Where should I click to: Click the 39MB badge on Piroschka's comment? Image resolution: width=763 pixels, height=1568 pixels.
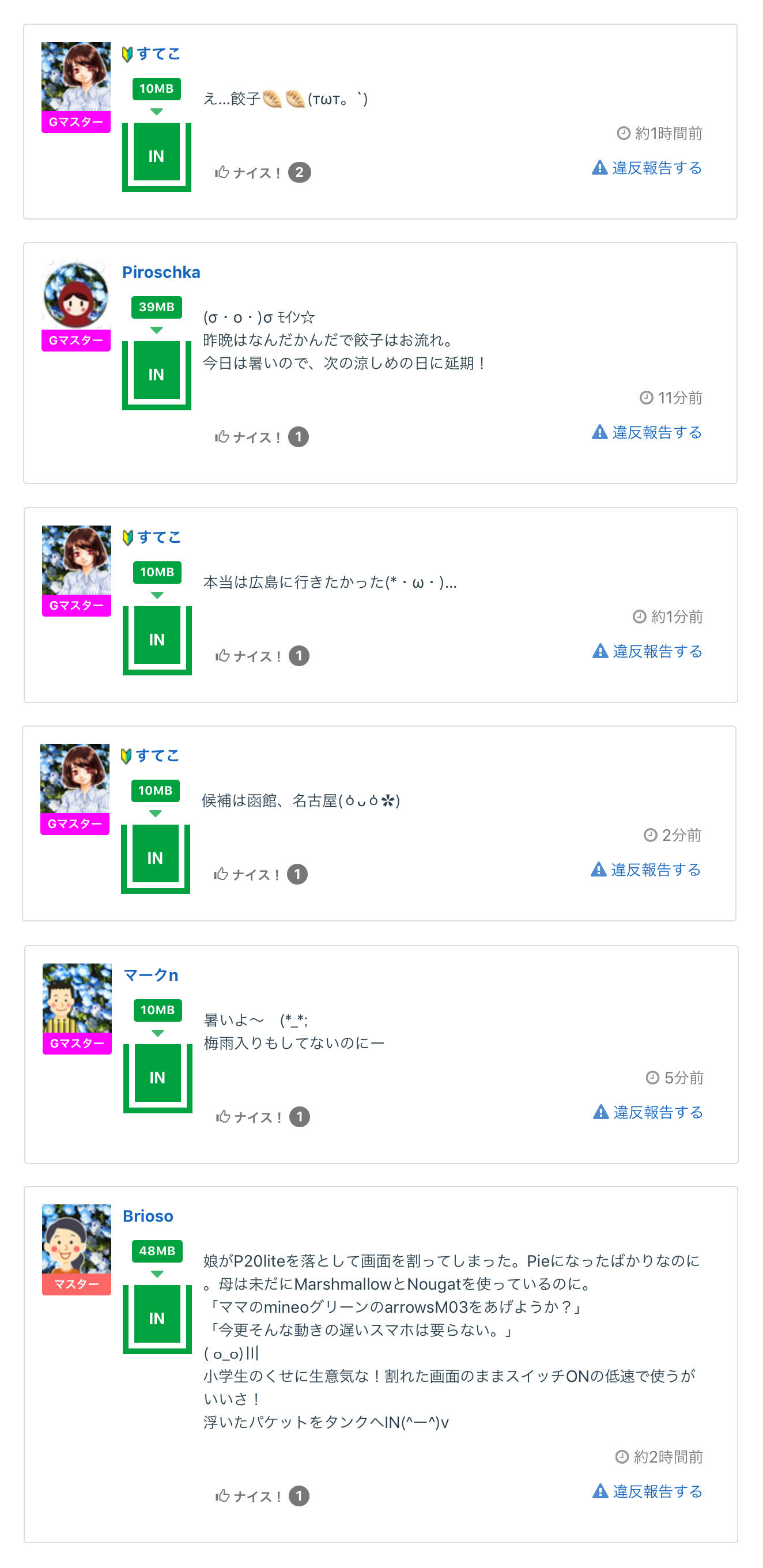pos(157,307)
